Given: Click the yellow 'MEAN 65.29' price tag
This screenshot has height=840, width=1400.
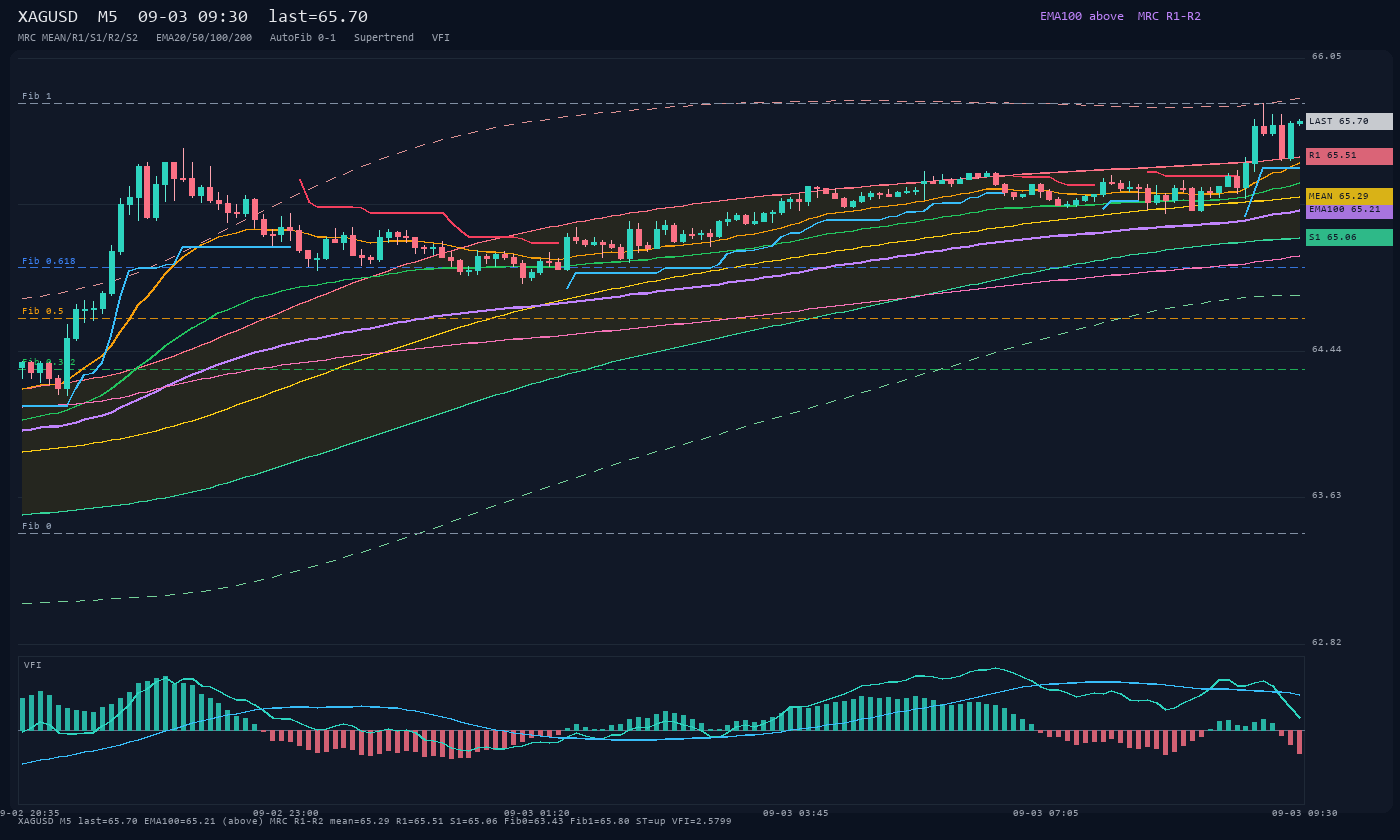Looking at the screenshot, I should [1349, 196].
